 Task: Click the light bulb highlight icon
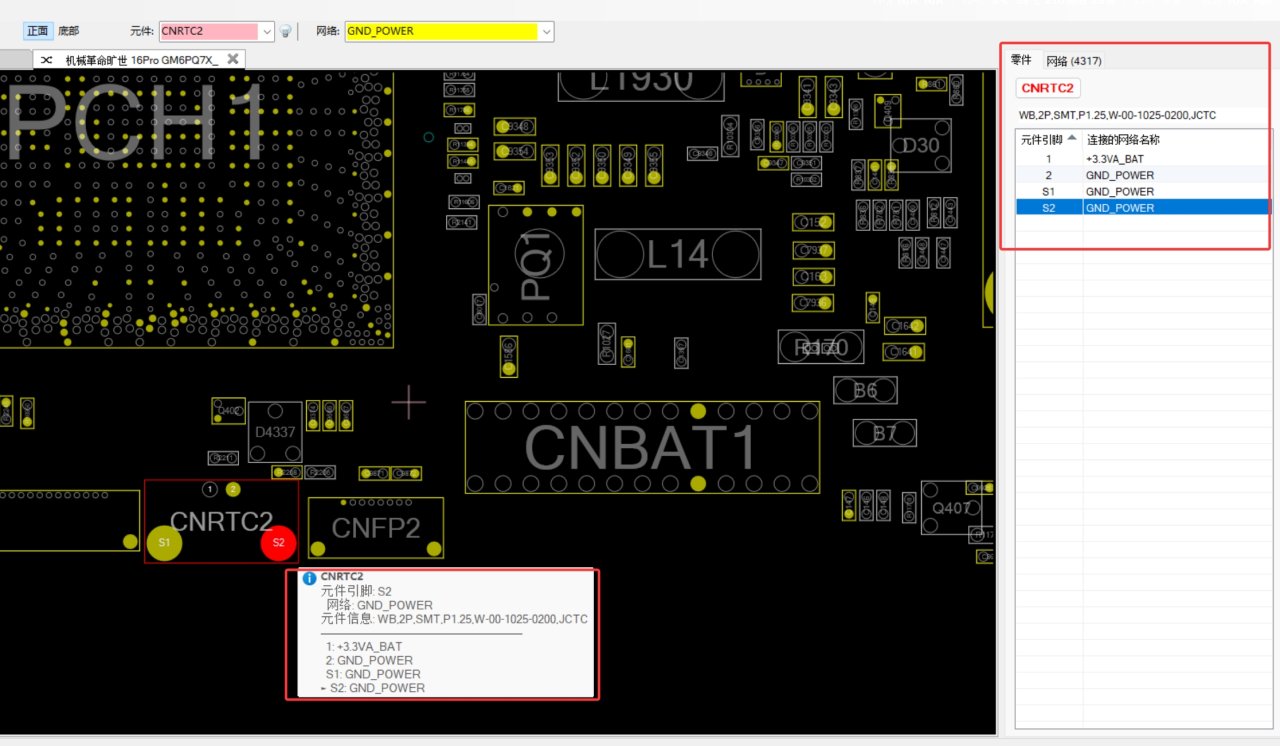tap(285, 31)
